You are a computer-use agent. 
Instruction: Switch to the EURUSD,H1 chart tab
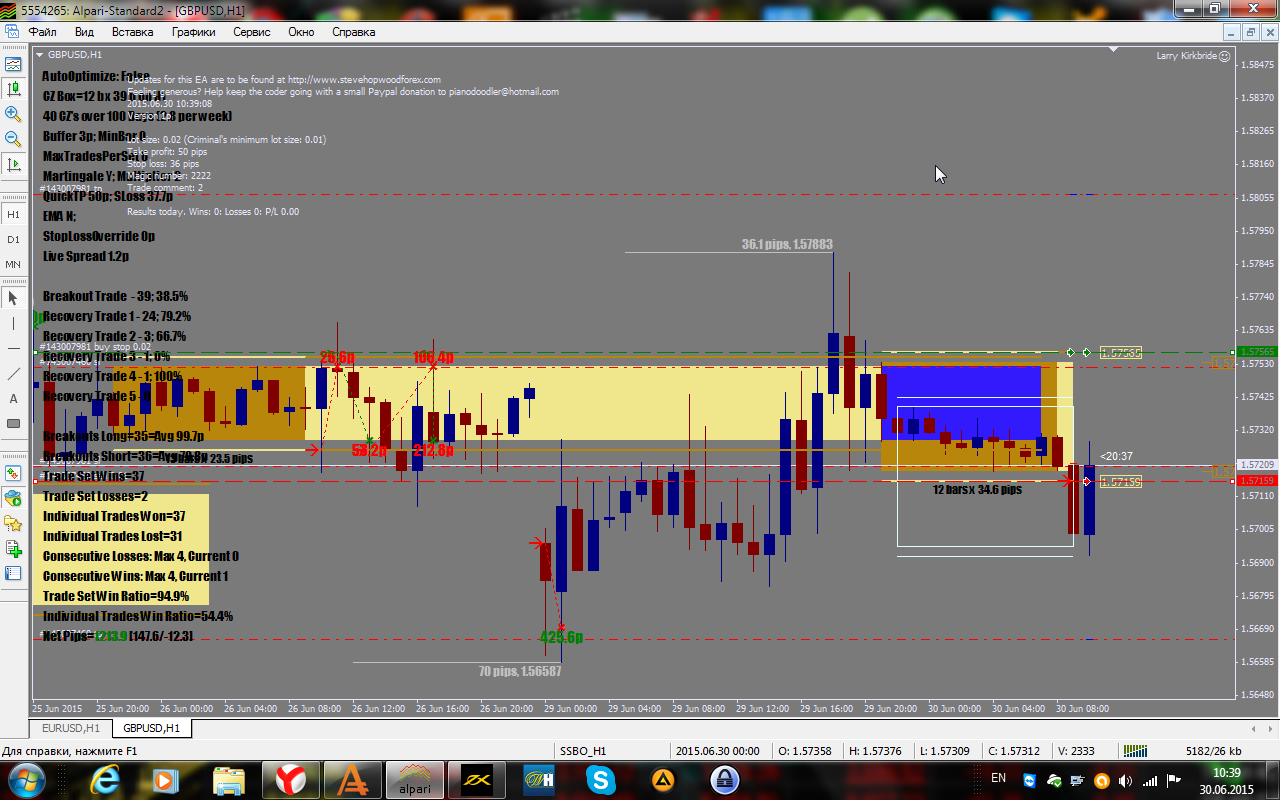(70, 728)
